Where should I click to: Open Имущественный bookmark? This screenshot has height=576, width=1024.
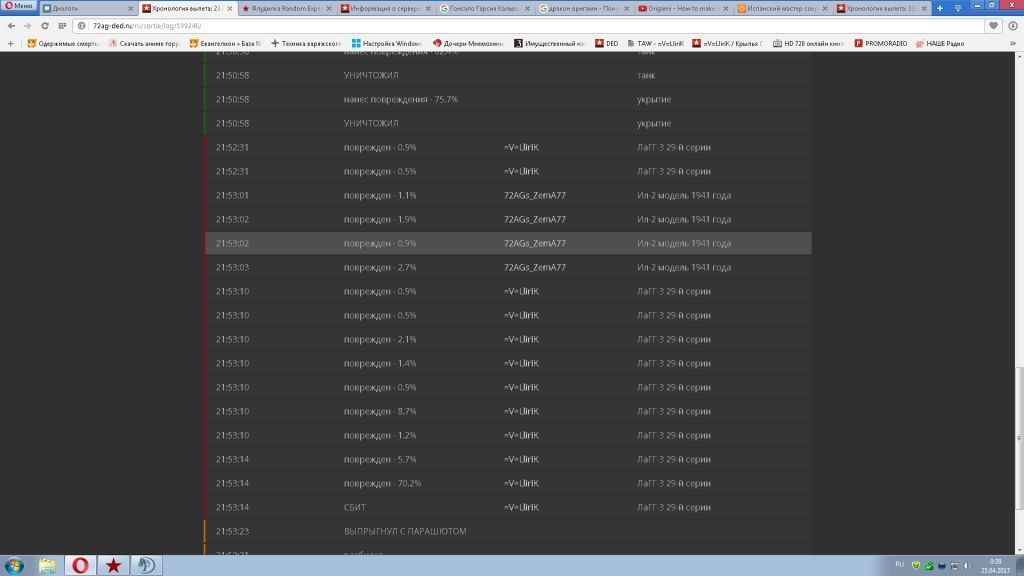tap(549, 43)
